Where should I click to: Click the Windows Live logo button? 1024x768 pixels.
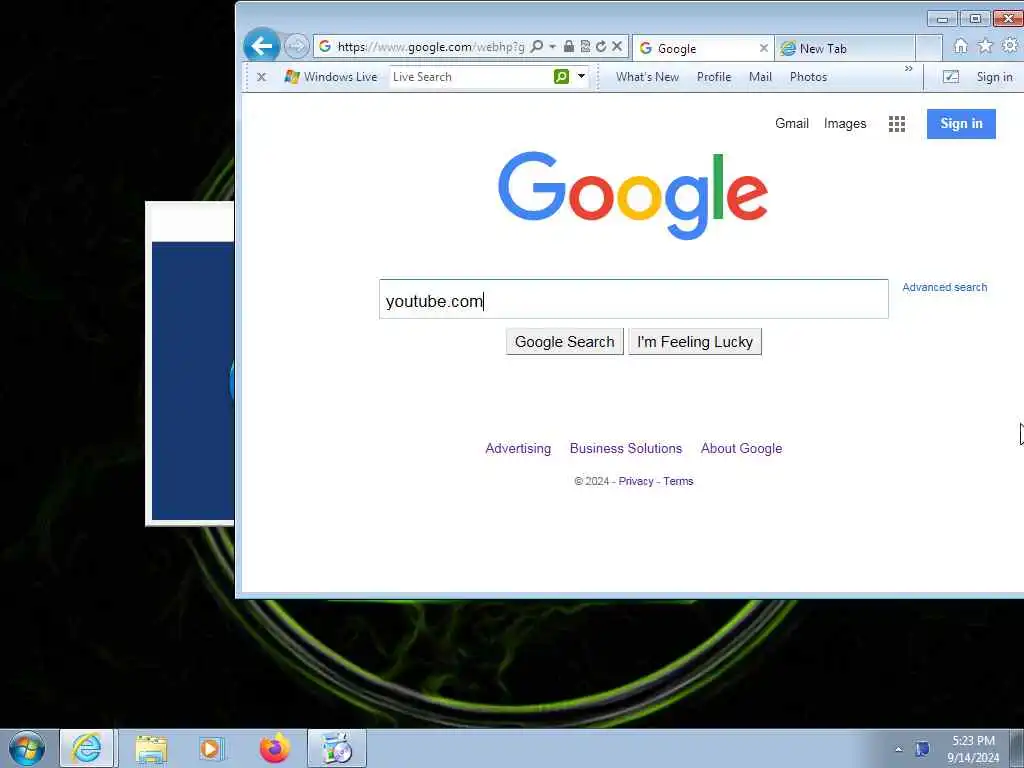coord(331,77)
